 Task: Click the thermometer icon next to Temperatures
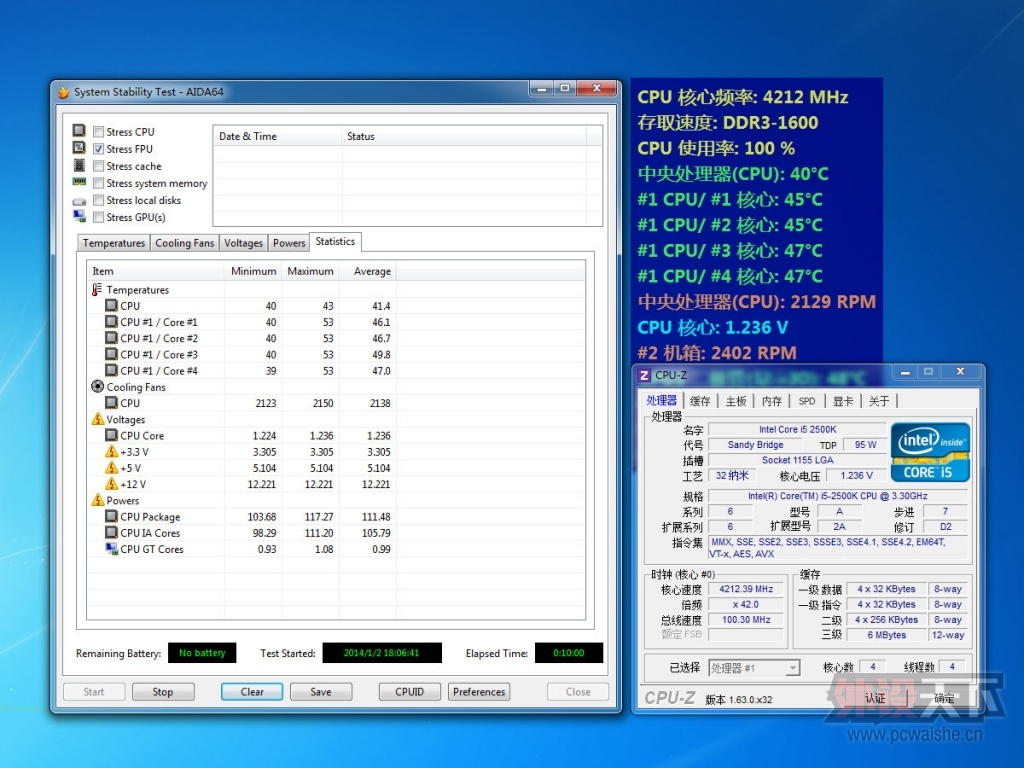(97, 289)
